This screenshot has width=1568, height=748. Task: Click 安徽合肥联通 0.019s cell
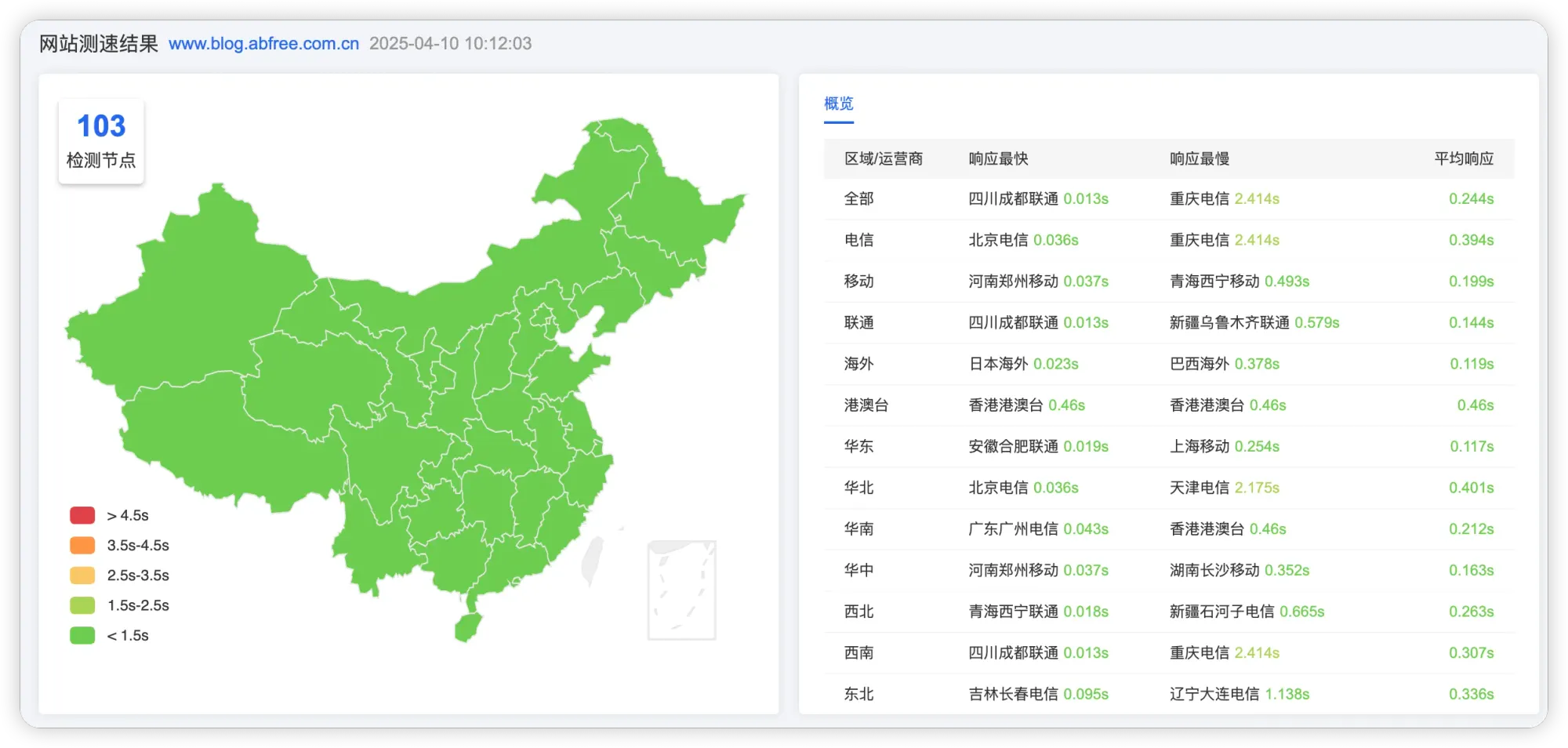click(1039, 446)
